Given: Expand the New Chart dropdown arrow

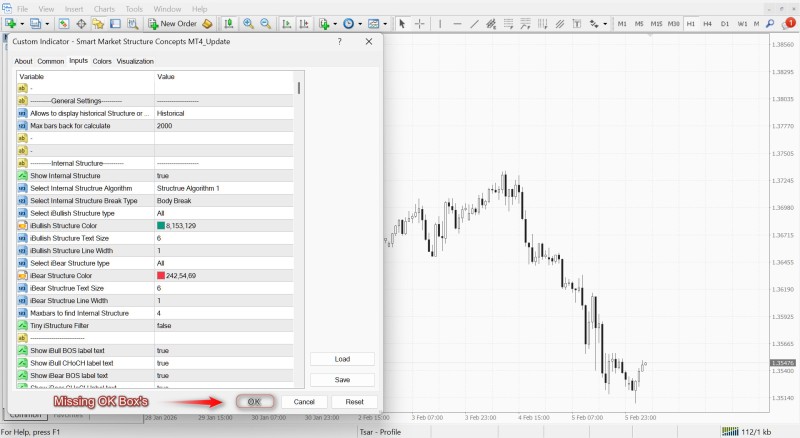Looking at the screenshot, I should [x=22, y=23].
